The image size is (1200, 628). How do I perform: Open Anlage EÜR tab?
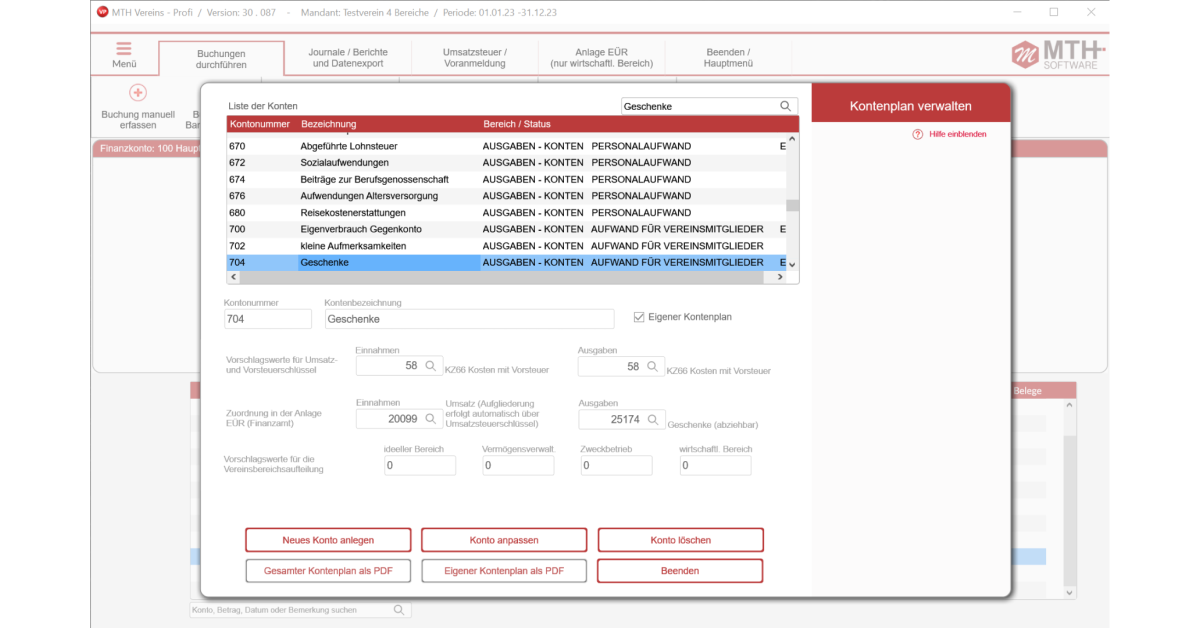point(601,57)
